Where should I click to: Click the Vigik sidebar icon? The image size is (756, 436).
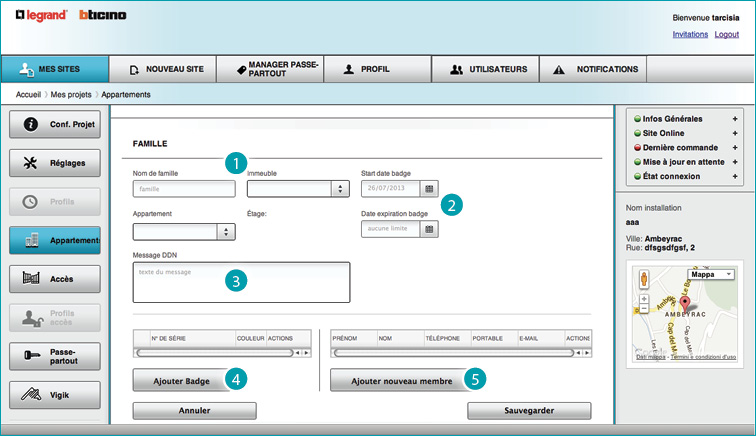[x=30, y=395]
